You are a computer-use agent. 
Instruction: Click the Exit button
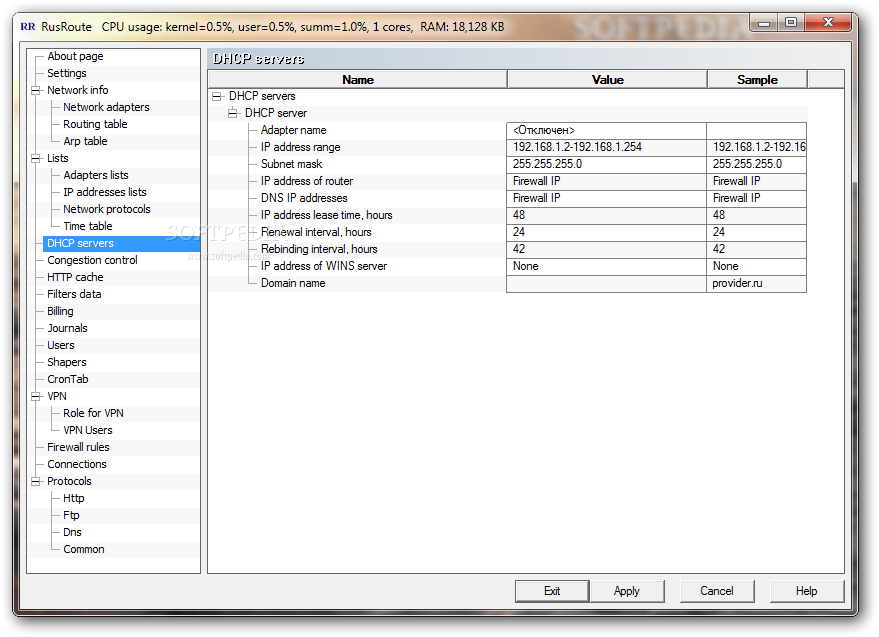[552, 591]
